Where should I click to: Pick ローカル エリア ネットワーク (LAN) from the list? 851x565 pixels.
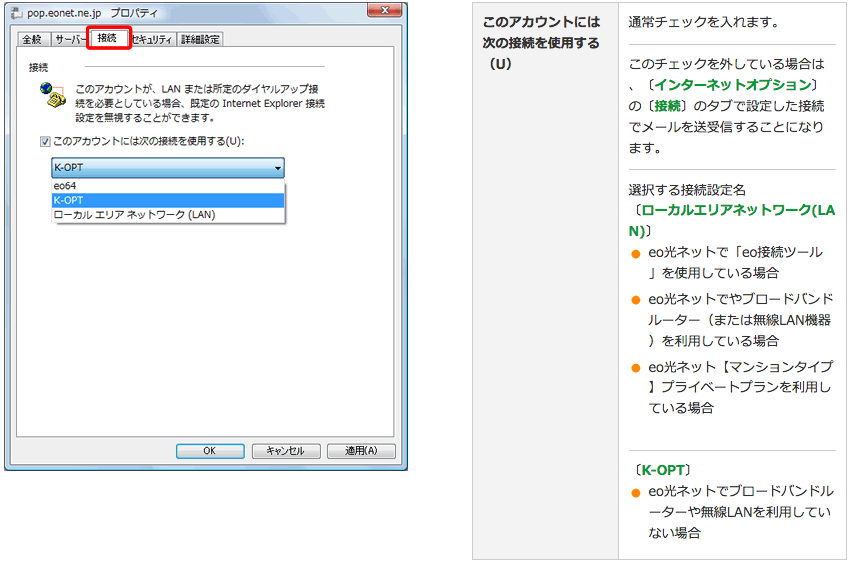(x=134, y=214)
